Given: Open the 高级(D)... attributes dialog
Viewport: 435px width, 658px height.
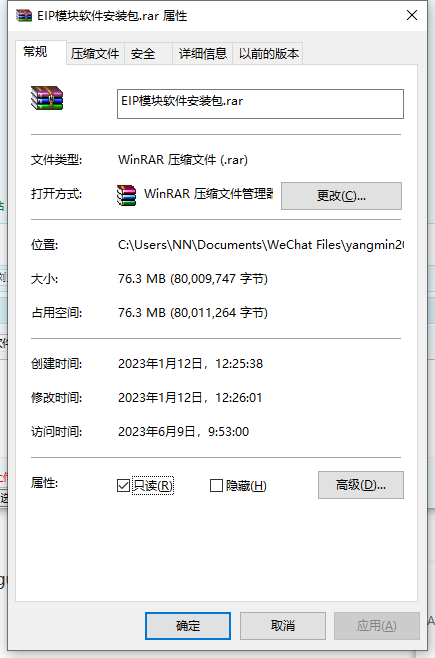Looking at the screenshot, I should click(361, 485).
